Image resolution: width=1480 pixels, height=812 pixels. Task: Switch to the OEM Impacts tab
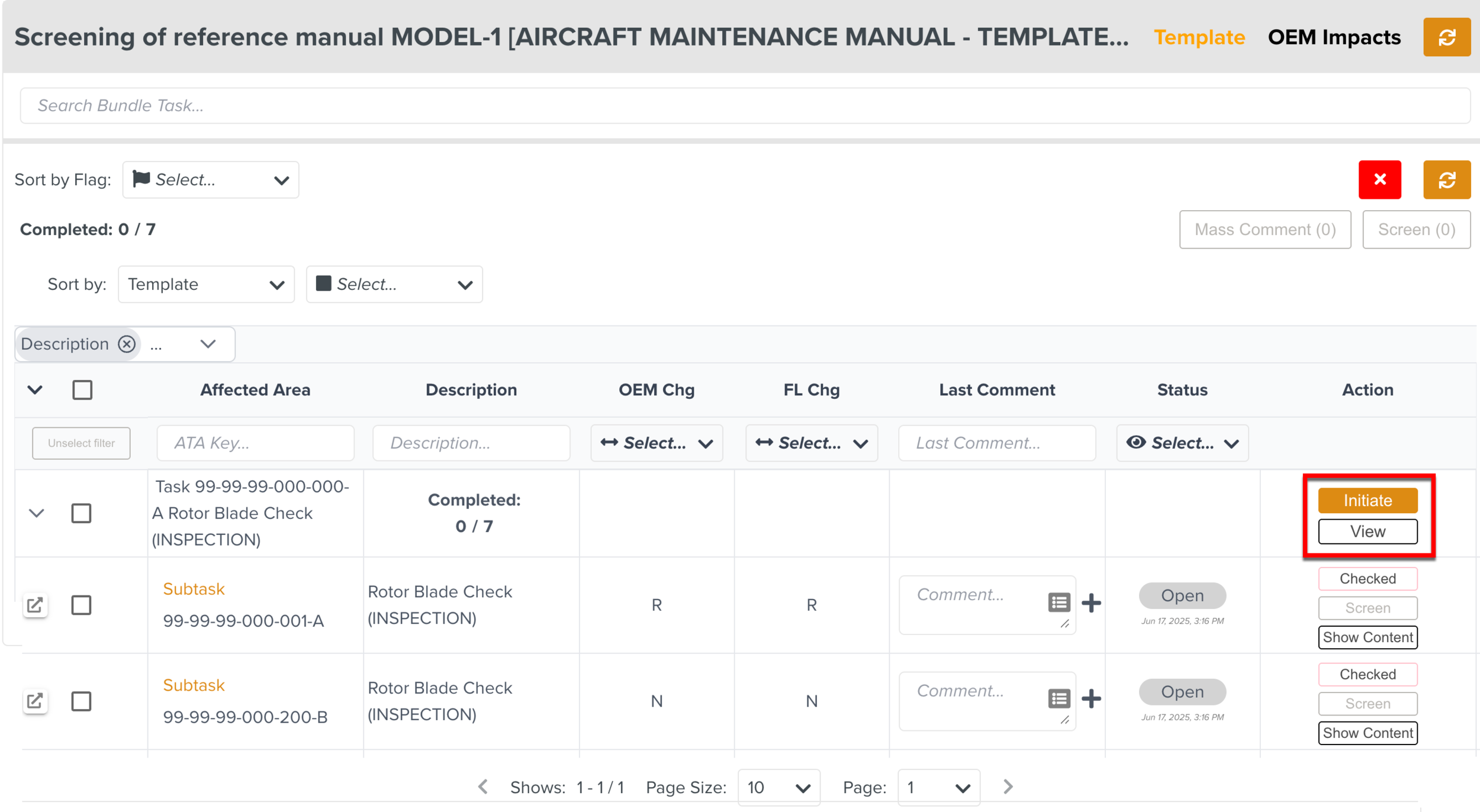1334,37
